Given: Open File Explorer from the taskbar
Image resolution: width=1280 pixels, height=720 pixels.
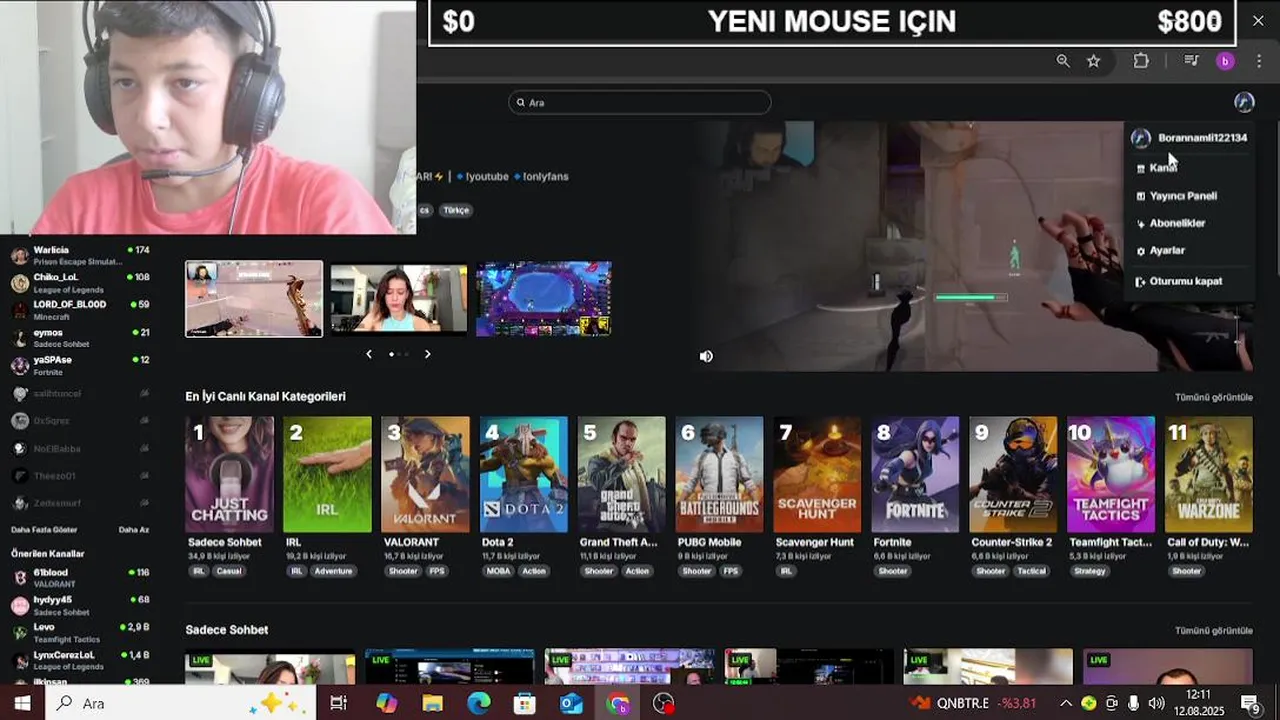Looking at the screenshot, I should click(432, 703).
